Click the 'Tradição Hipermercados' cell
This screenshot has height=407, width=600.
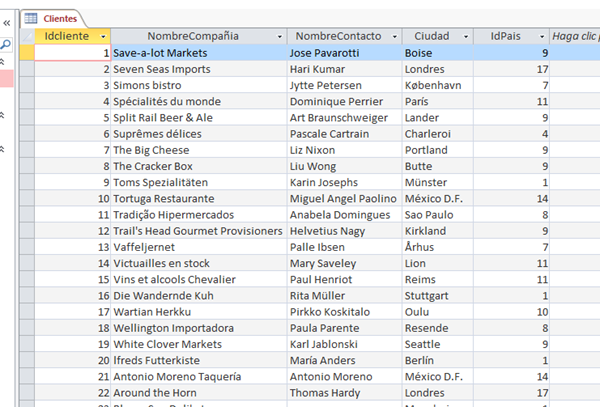199,215
